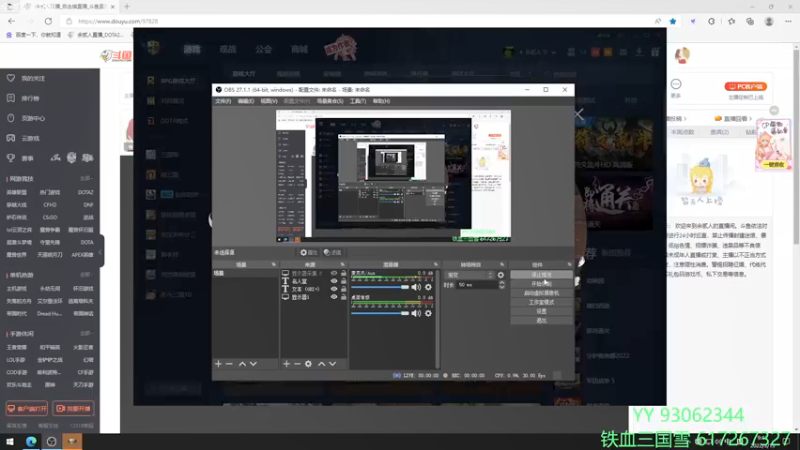Click 我要开播 button at Douyu sidebar bottom

coord(73,408)
